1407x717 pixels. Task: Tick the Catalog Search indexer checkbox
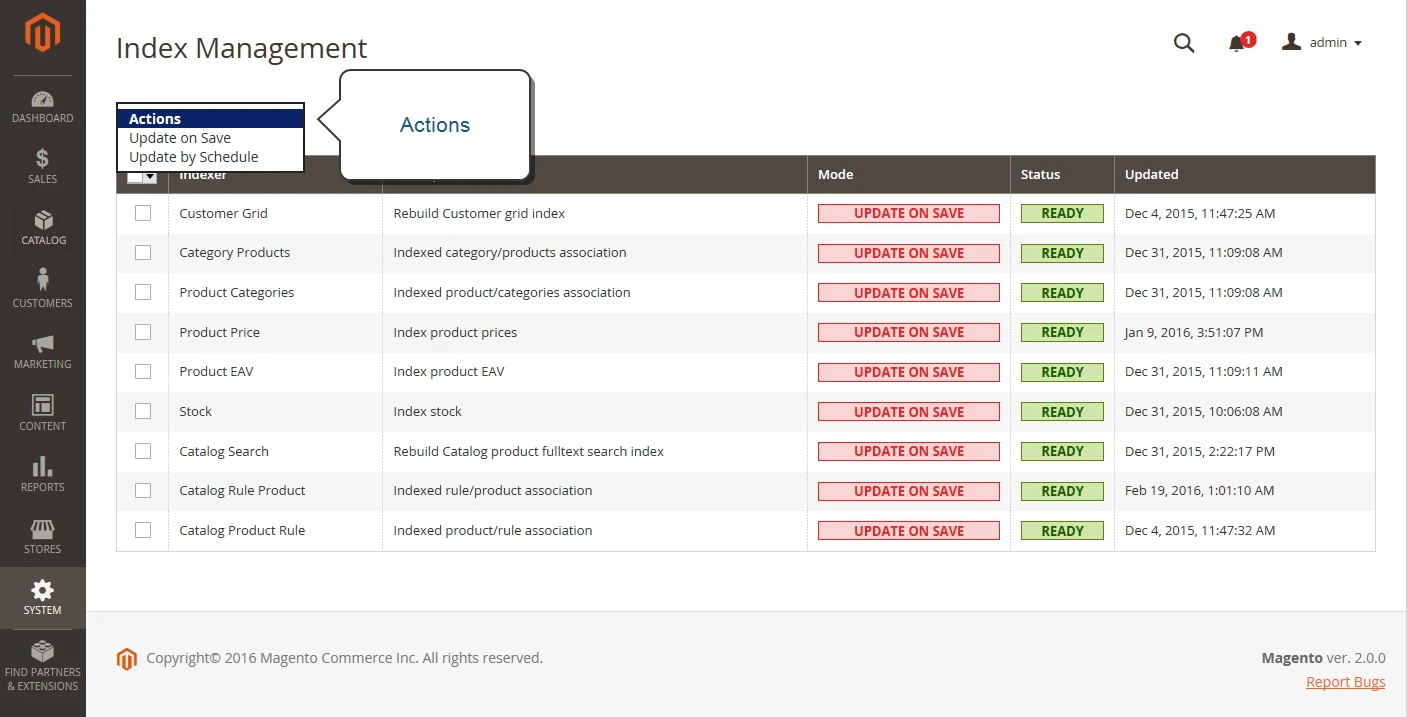(x=143, y=451)
